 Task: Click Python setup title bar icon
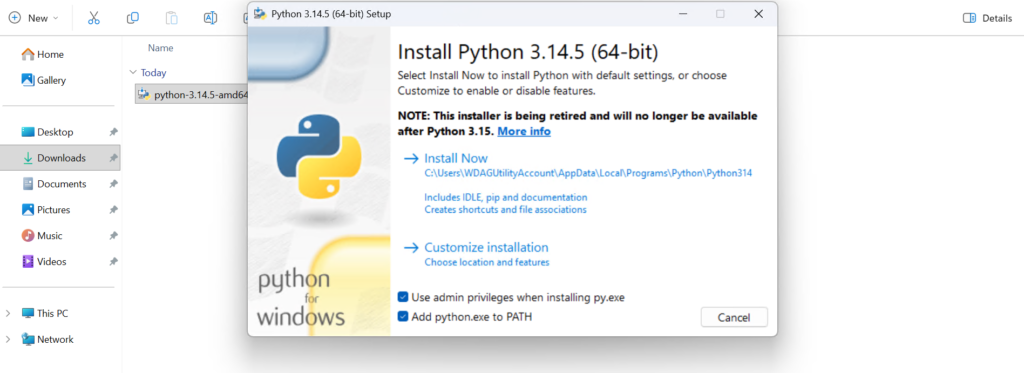coord(259,14)
